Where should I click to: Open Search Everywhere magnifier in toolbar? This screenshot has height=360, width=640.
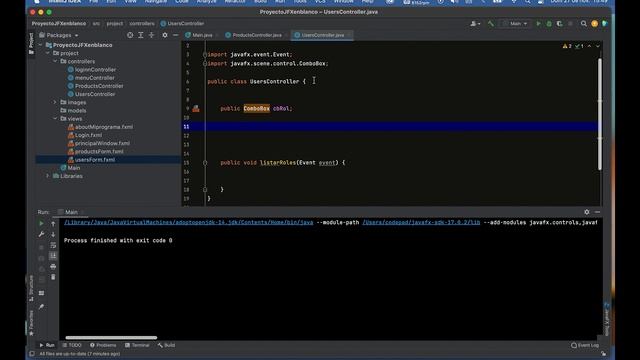tap(584, 24)
